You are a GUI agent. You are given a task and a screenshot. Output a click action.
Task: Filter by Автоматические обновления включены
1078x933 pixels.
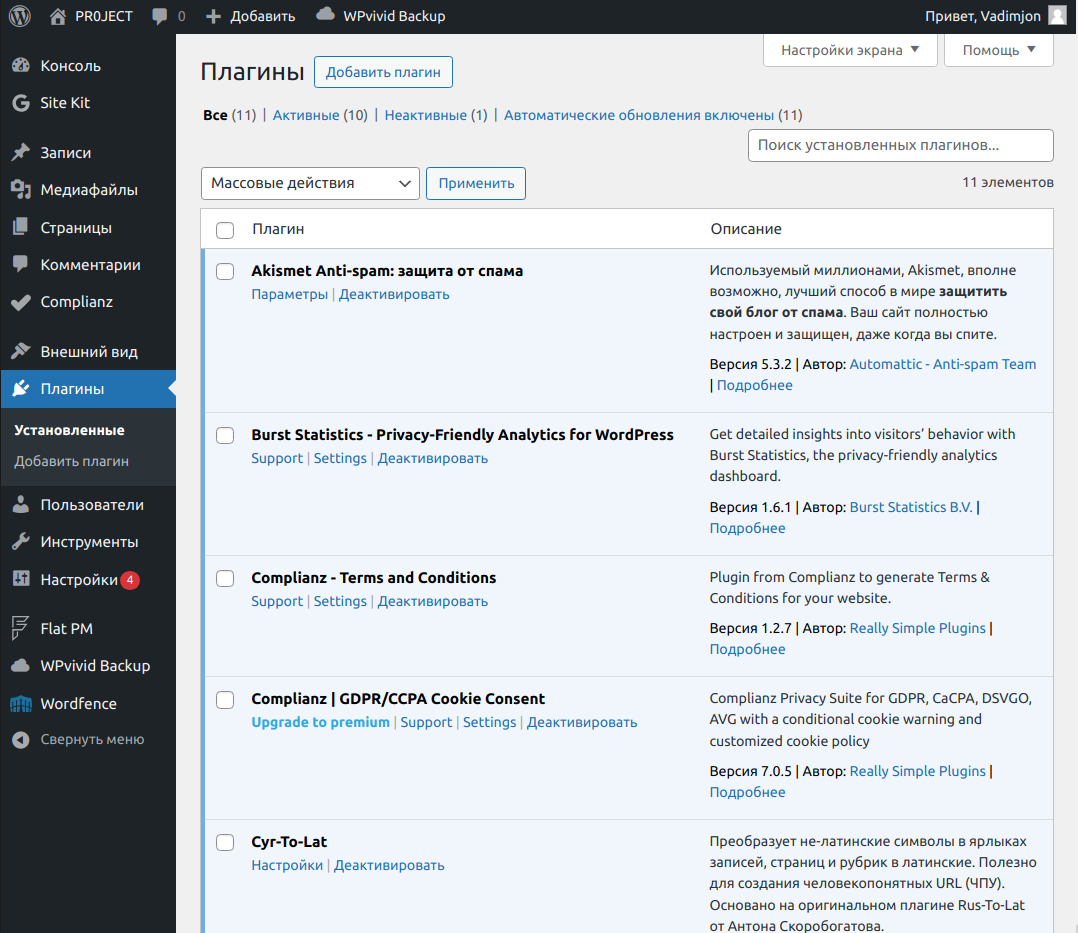pyautogui.click(x=639, y=115)
